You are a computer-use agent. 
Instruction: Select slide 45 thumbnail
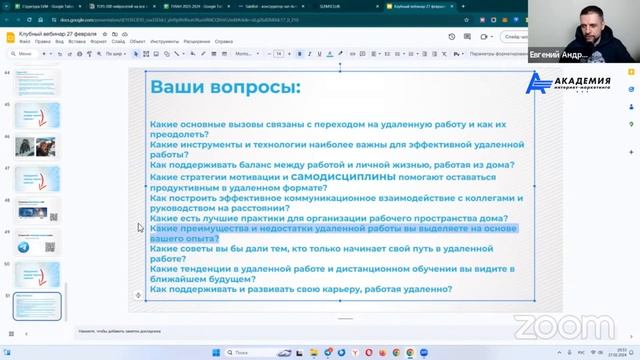pyautogui.click(x=37, y=115)
